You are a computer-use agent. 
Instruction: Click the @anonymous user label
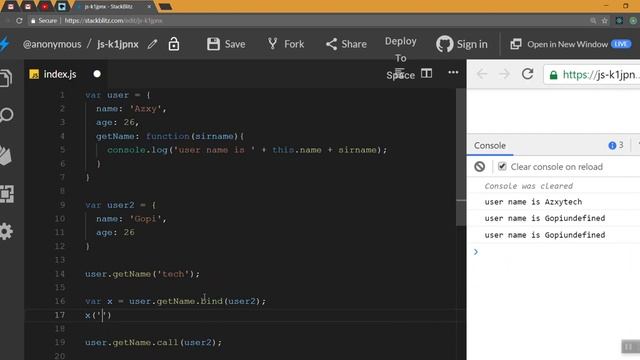pyautogui.click(x=52, y=44)
